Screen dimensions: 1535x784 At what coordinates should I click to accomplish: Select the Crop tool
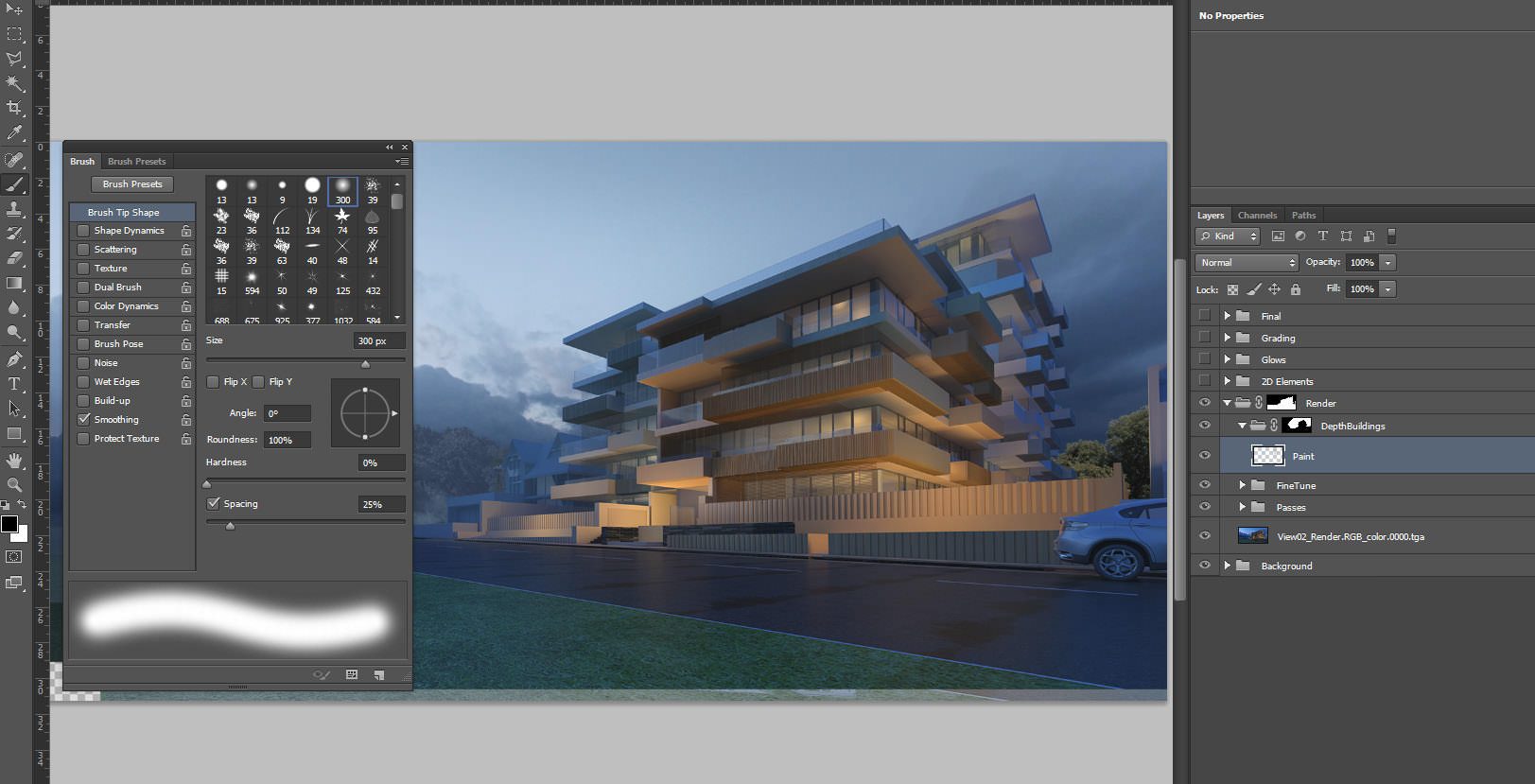14,108
